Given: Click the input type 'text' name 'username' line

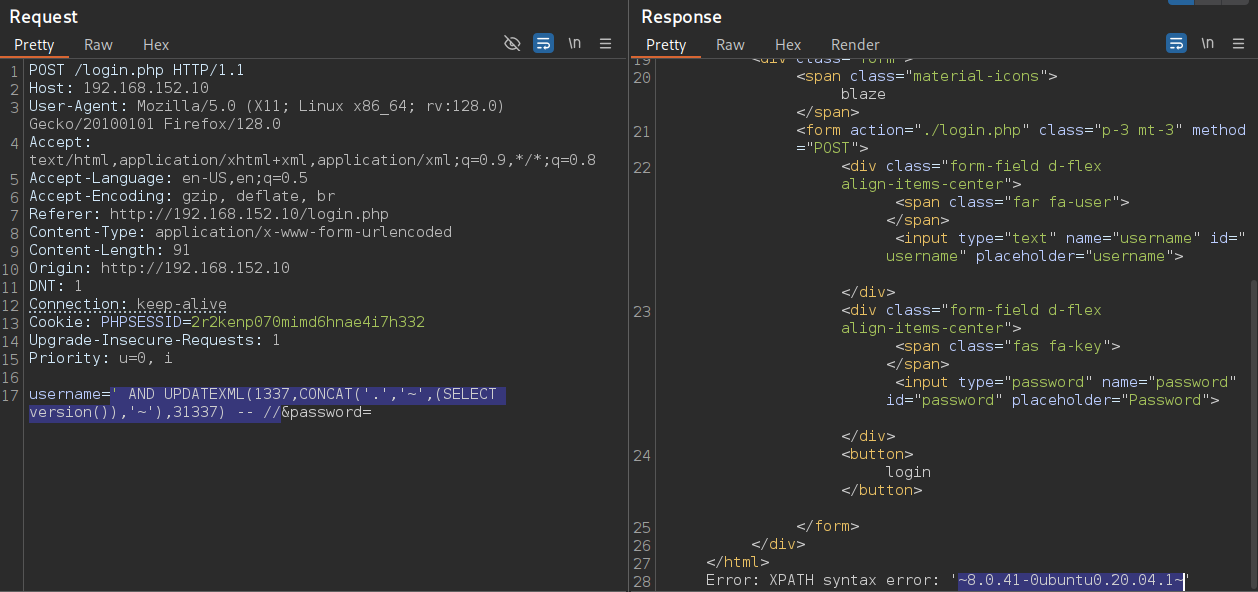Looking at the screenshot, I should coord(1068,238).
